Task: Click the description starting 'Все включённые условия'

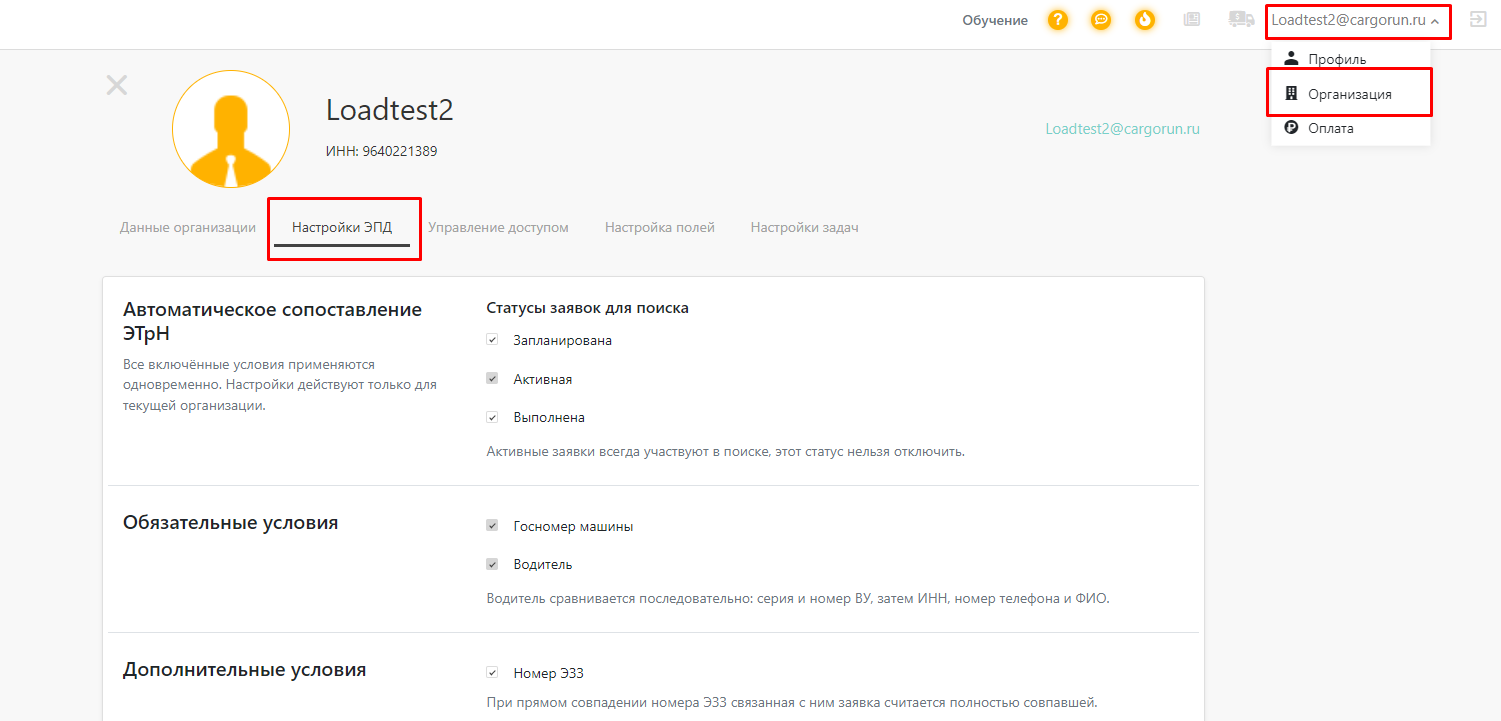Action: [x=280, y=385]
